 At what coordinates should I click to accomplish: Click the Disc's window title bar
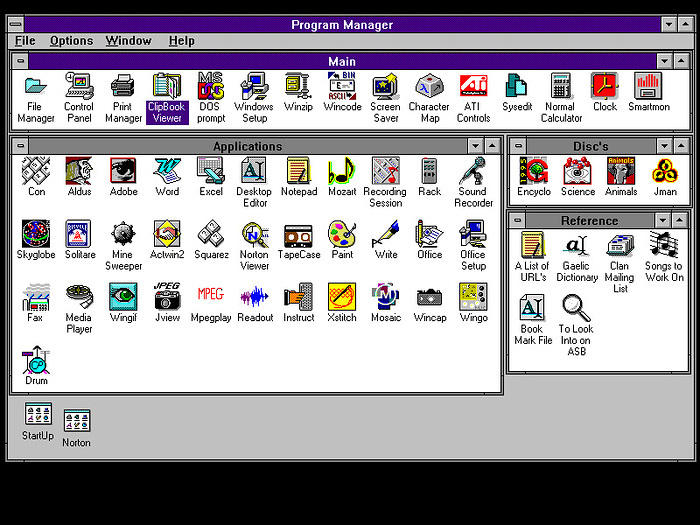590,146
